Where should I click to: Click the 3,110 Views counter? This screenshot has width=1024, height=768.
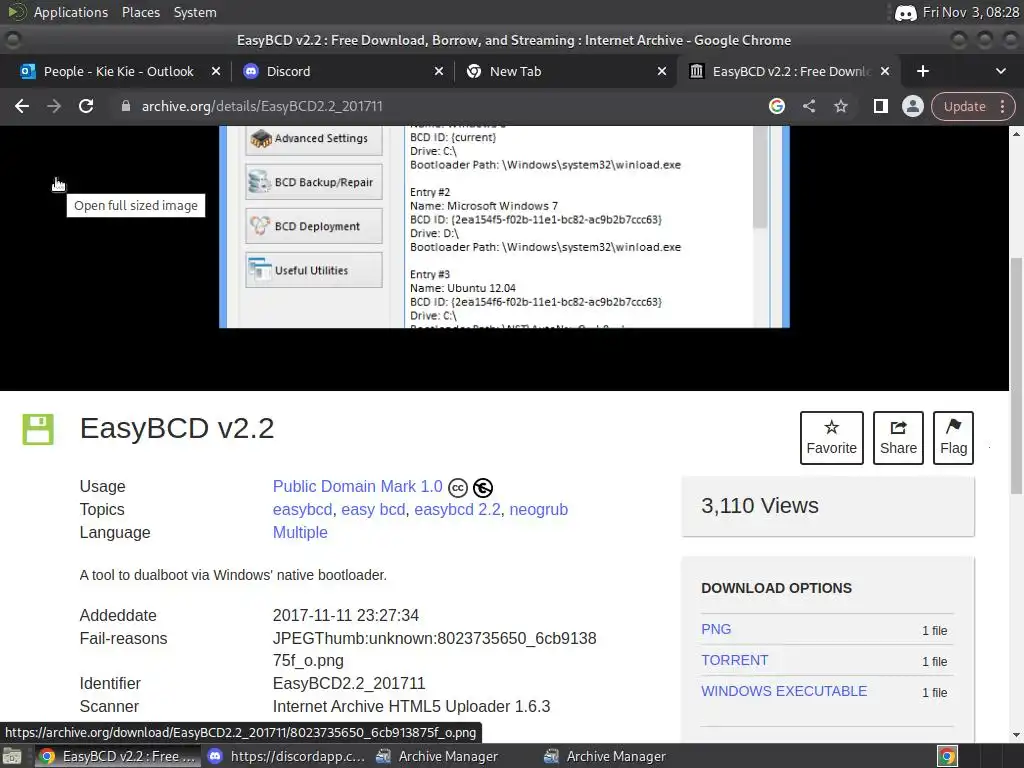(x=760, y=505)
